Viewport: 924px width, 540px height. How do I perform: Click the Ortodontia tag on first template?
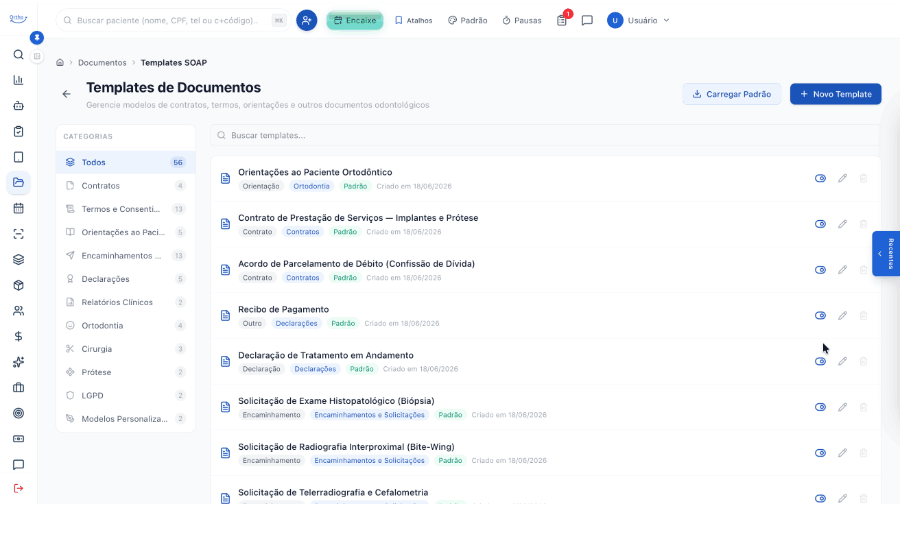click(x=311, y=186)
